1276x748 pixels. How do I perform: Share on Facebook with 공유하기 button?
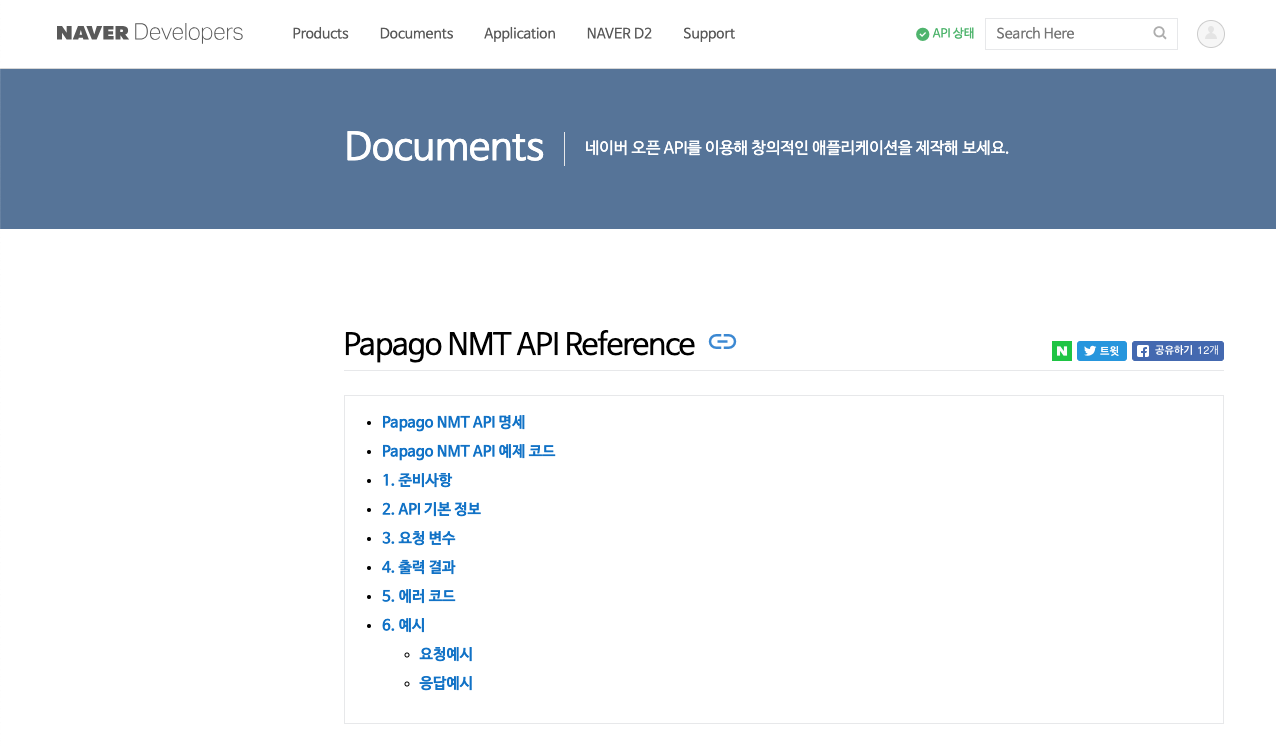click(x=1178, y=351)
